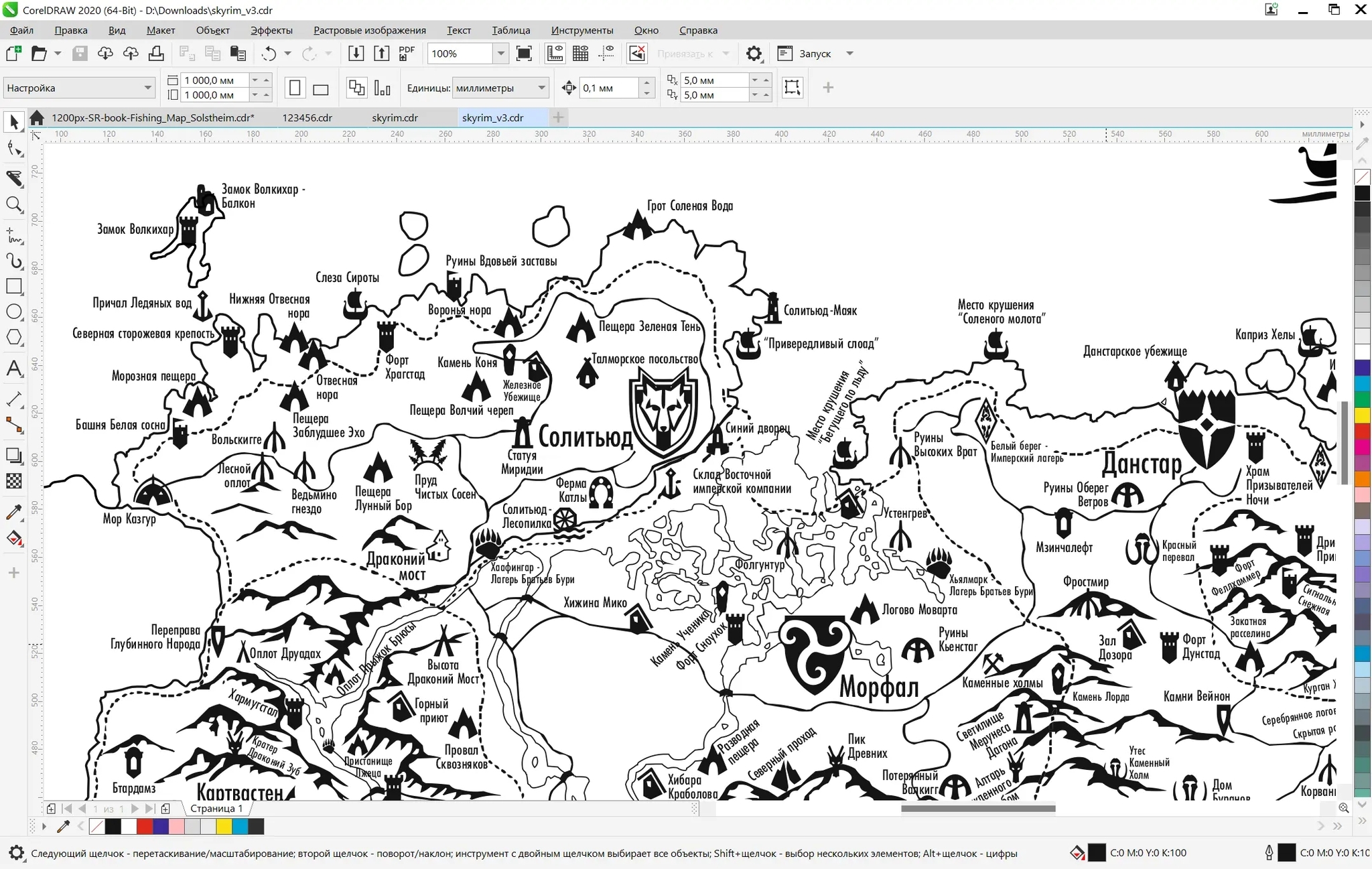This screenshot has height=869, width=1372.
Task: Go to Welcome screen home tab
Action: coord(37,118)
